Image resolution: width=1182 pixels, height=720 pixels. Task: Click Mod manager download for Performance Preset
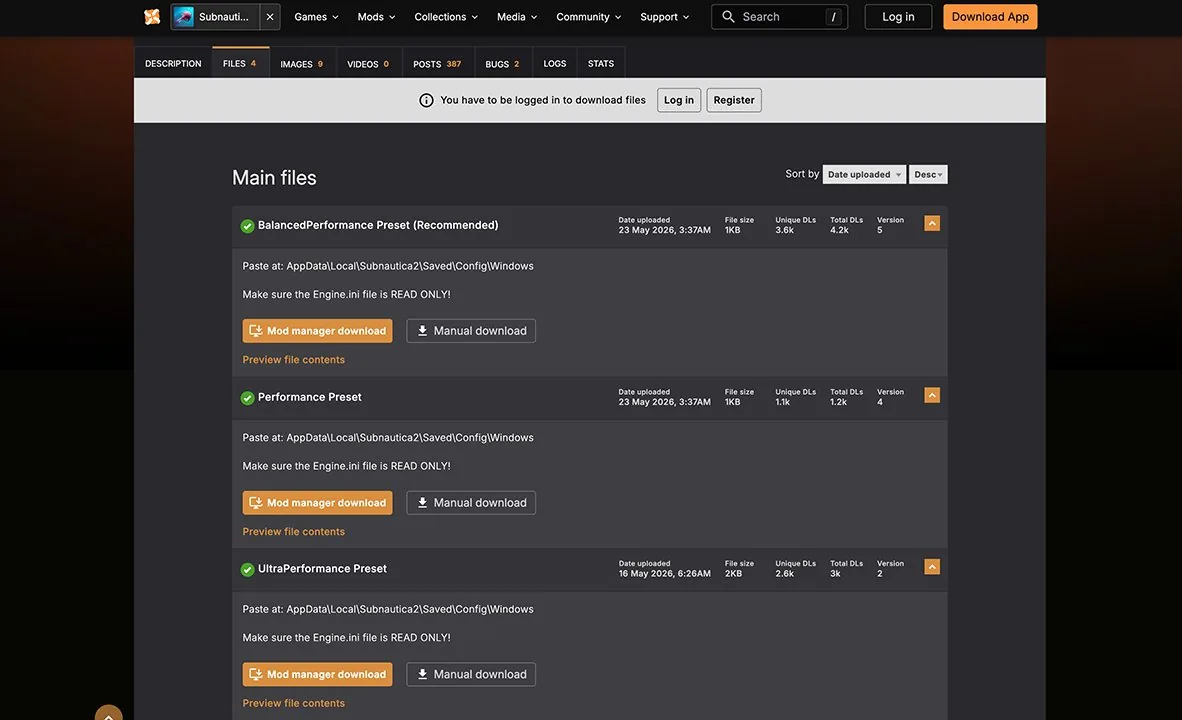(317, 502)
